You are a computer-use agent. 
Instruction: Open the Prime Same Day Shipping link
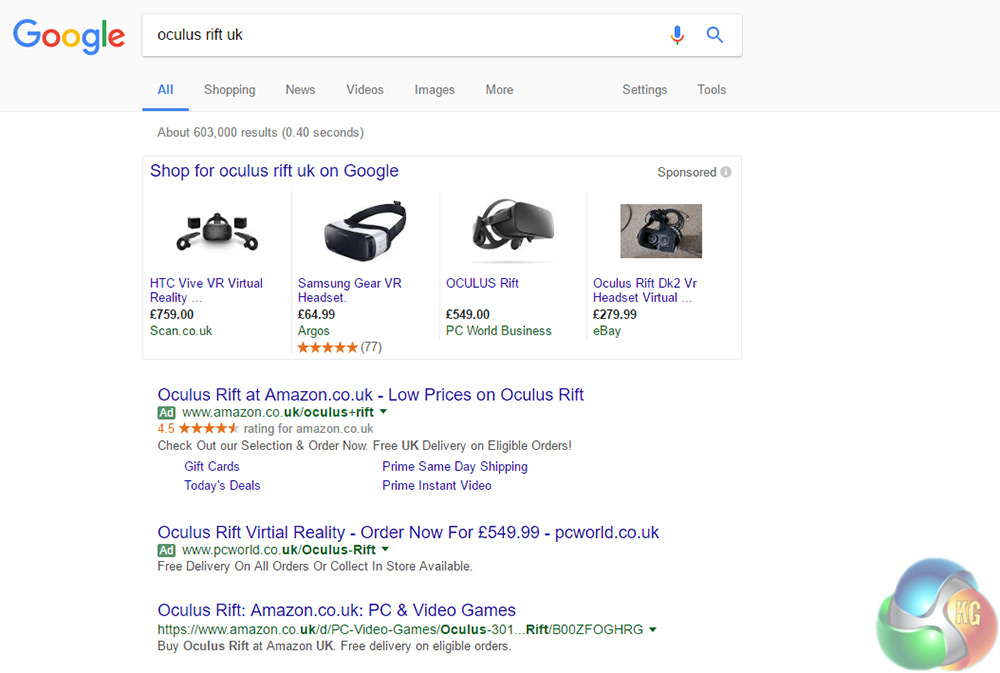[x=454, y=466]
